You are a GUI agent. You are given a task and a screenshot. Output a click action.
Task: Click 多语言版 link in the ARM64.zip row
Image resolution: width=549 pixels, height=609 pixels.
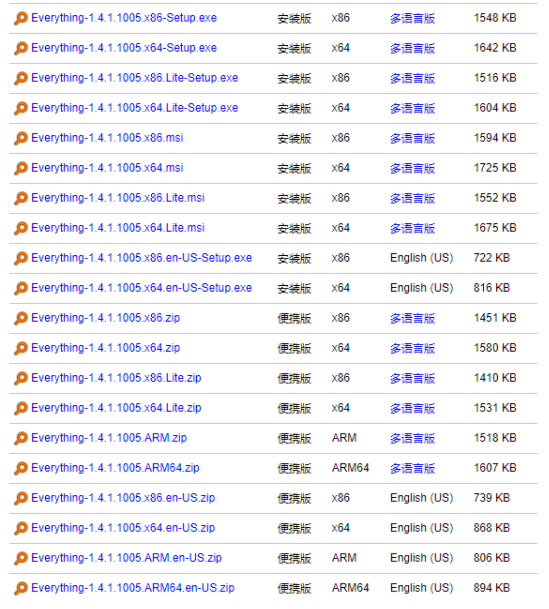point(412,468)
